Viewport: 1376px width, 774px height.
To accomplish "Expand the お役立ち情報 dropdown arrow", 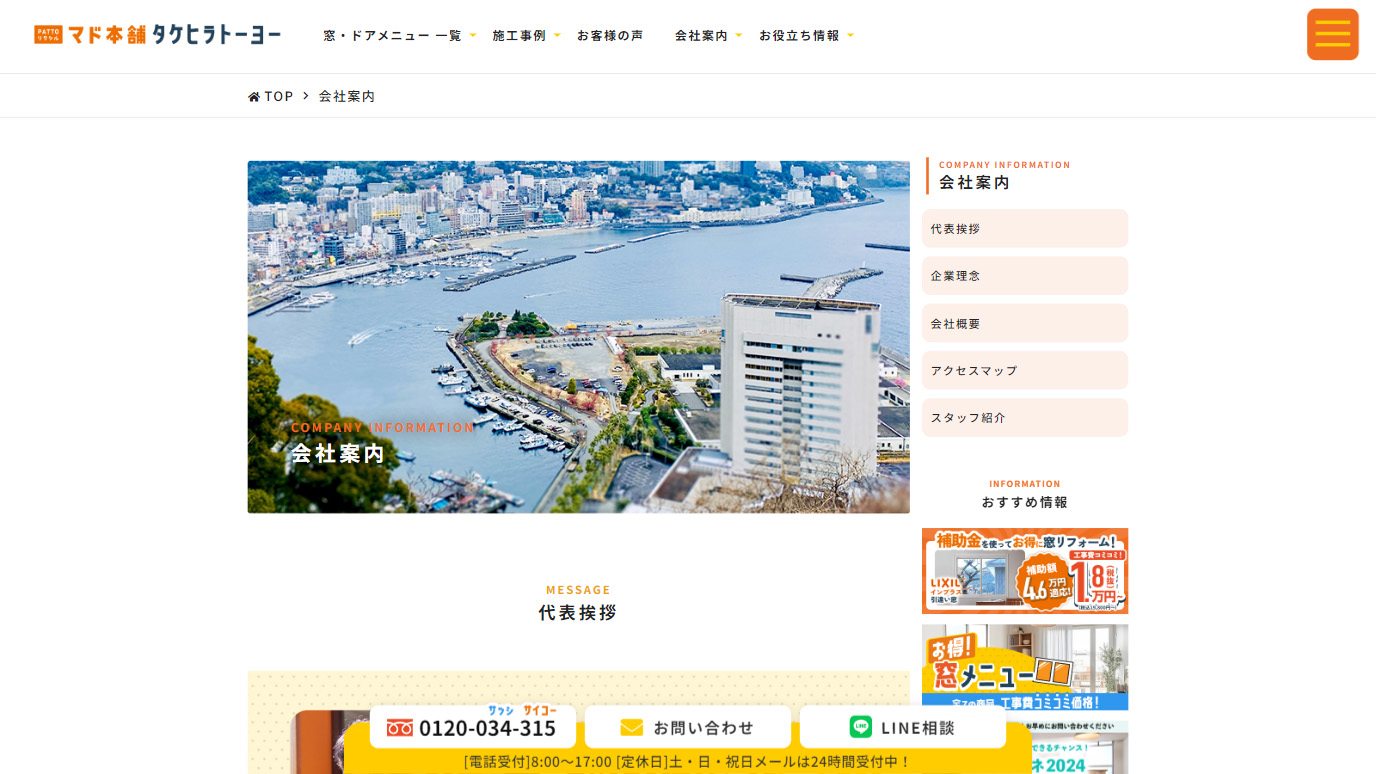I will click(850, 35).
